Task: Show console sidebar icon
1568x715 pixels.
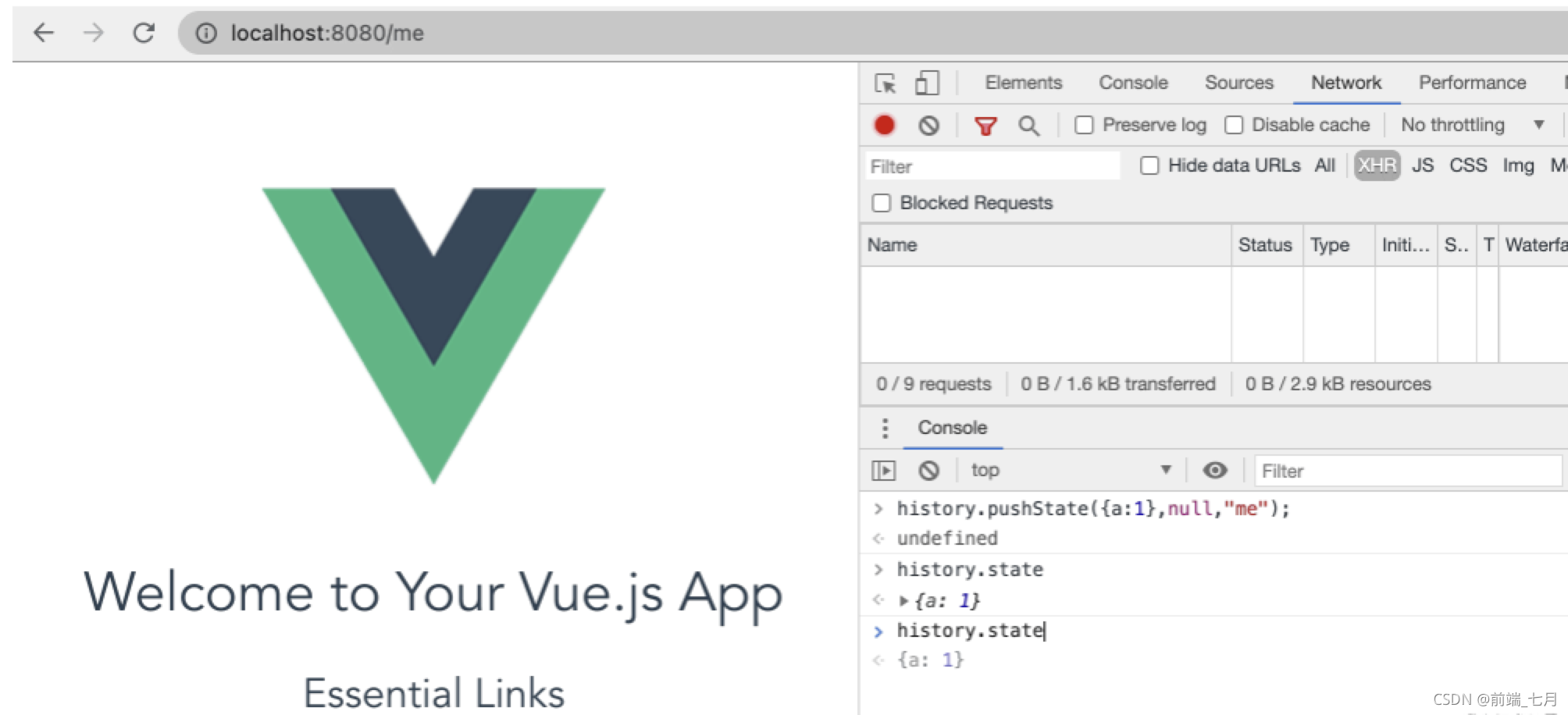Action: 883,471
